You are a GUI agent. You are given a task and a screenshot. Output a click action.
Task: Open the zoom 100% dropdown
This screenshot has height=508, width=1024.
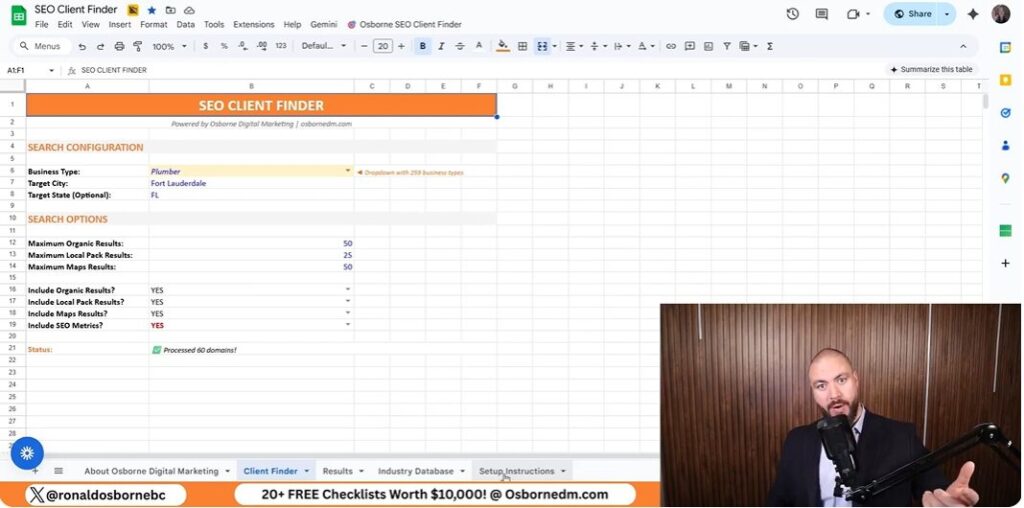click(169, 46)
